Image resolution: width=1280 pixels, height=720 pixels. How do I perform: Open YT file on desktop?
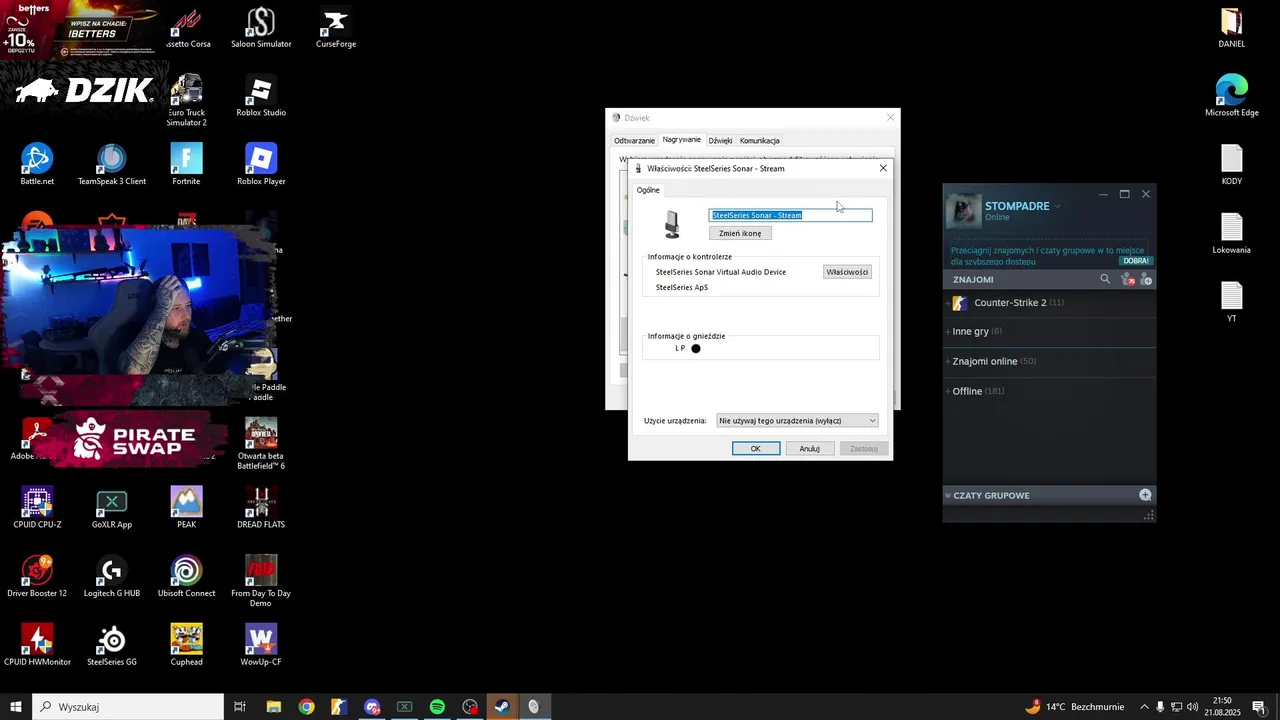[1231, 302]
